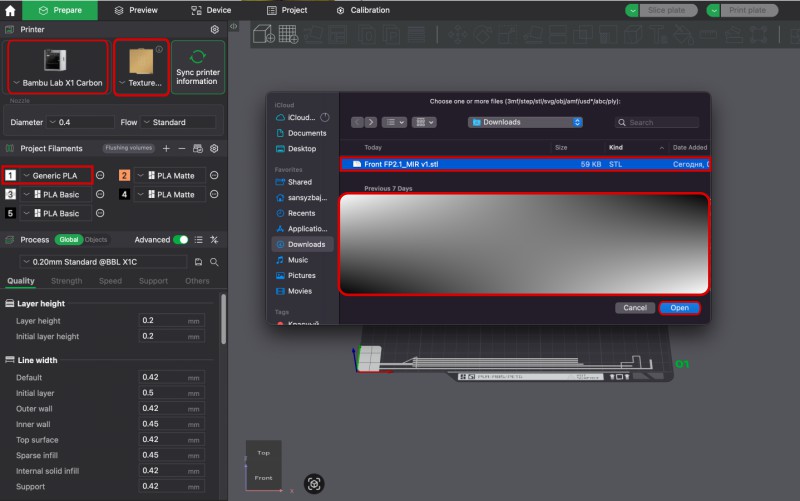Screen dimensions: 800x501
Task: Search process settings magnifier icon
Action: pos(214,262)
